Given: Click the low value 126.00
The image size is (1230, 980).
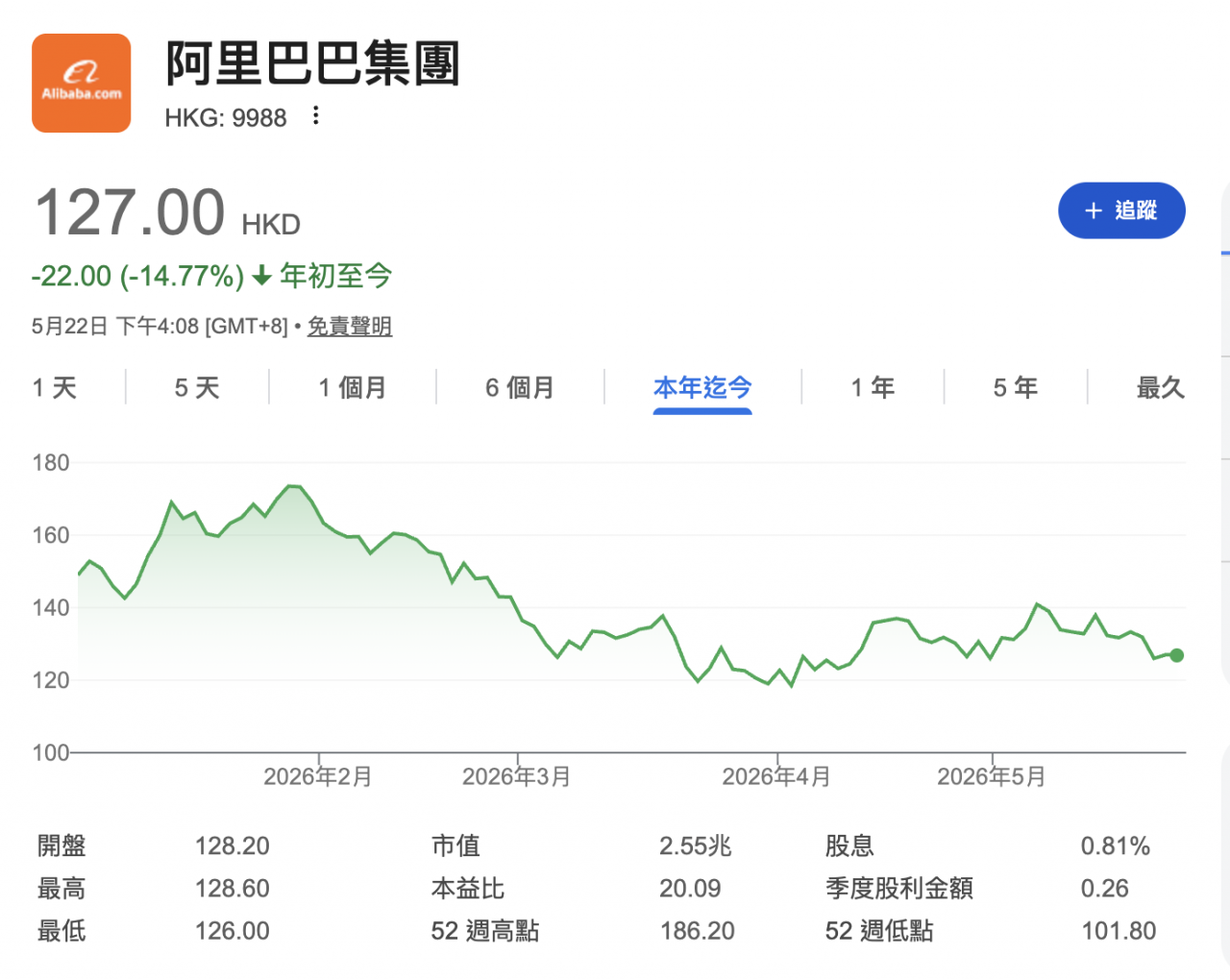Looking at the screenshot, I should [233, 931].
